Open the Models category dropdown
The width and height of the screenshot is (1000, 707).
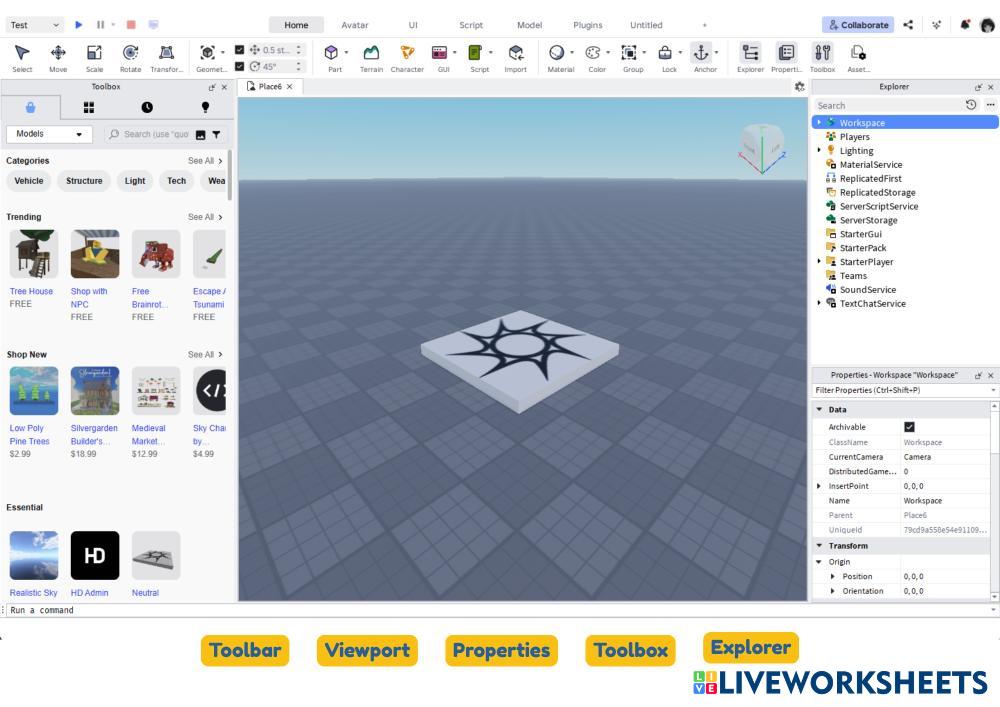point(49,134)
